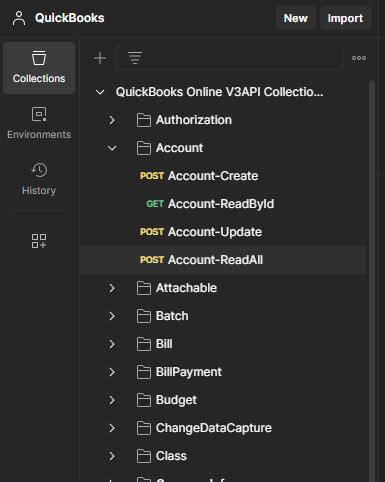Select the Authorization folder label
The width and height of the screenshot is (385, 482).
194,120
